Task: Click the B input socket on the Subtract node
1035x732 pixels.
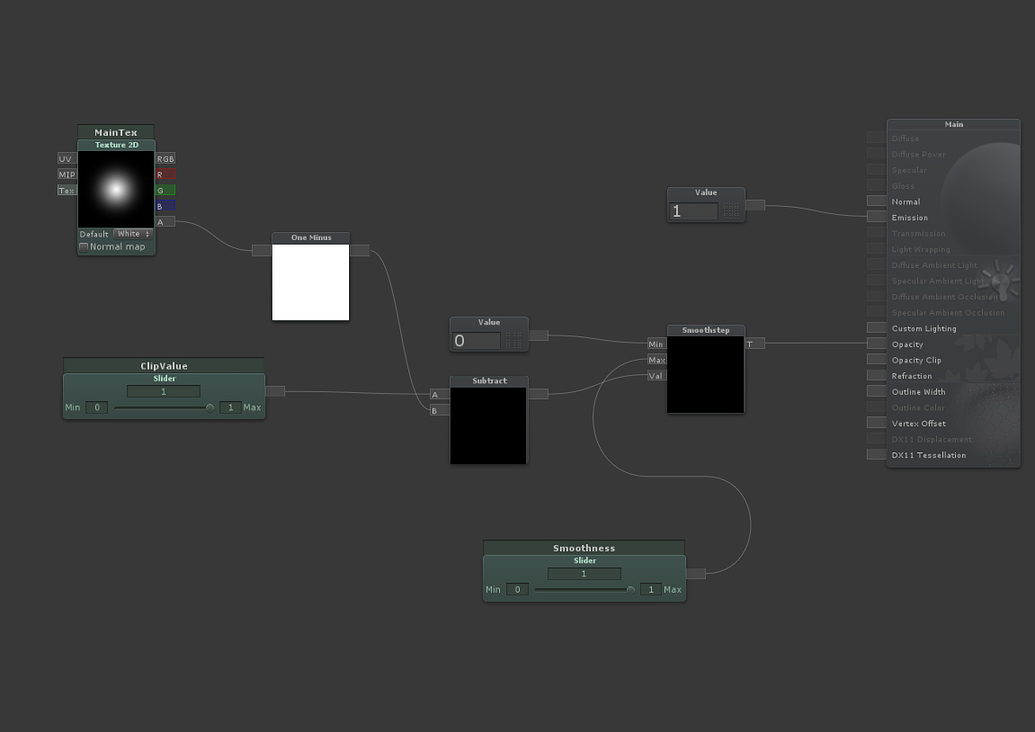Action: tap(435, 410)
